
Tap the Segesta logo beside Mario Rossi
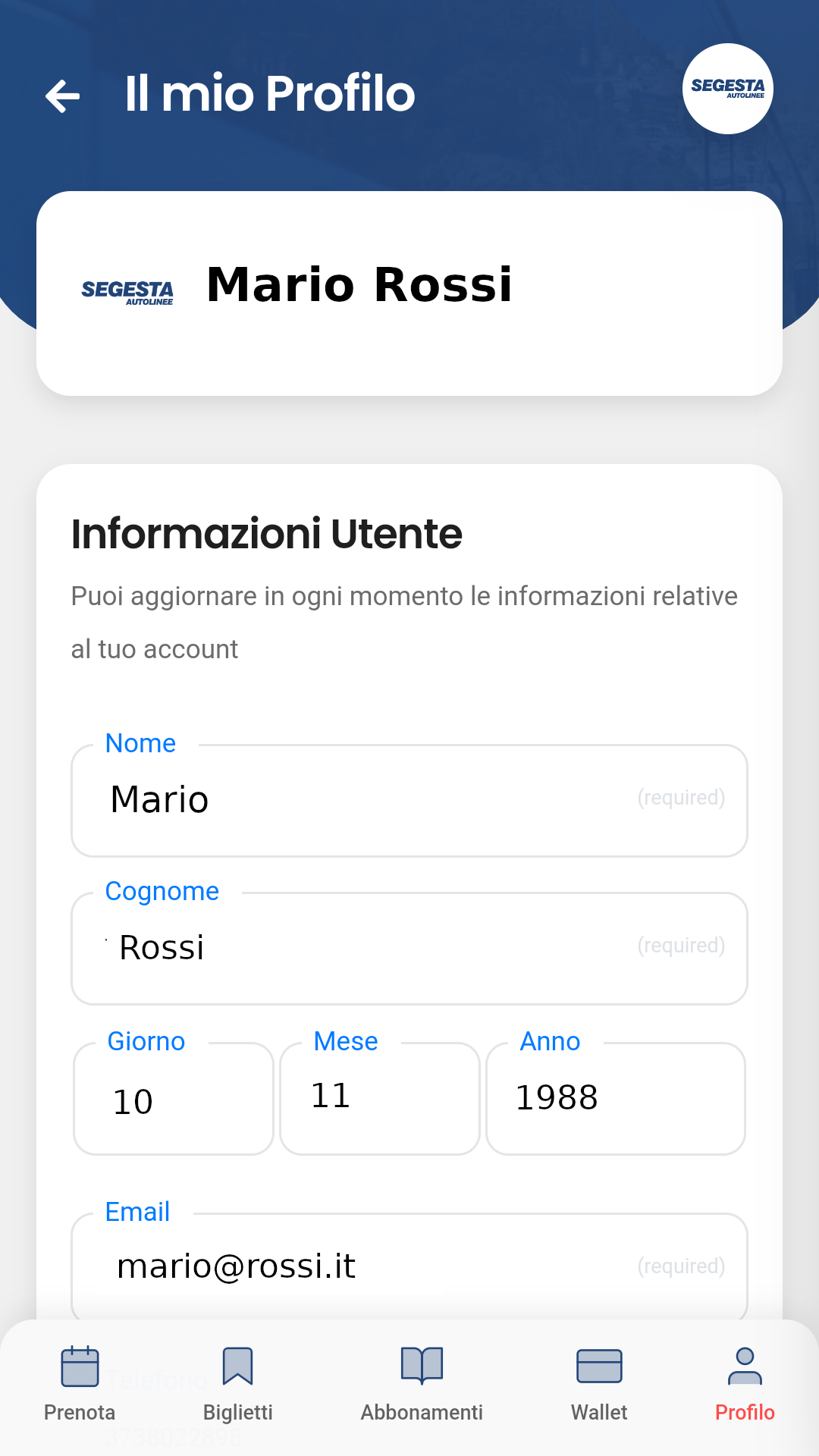(x=127, y=292)
